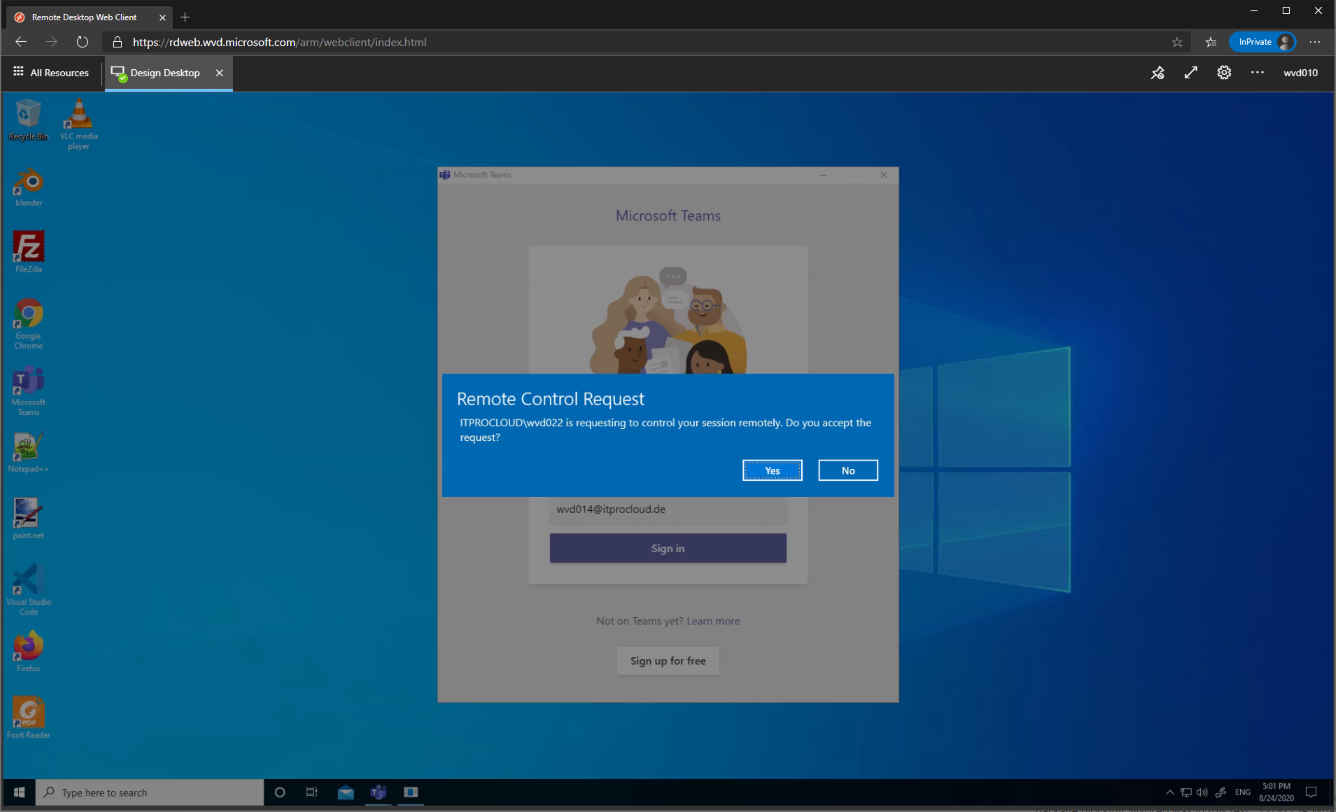Click the wvd010 user name
The height and width of the screenshot is (812, 1336).
point(1301,73)
